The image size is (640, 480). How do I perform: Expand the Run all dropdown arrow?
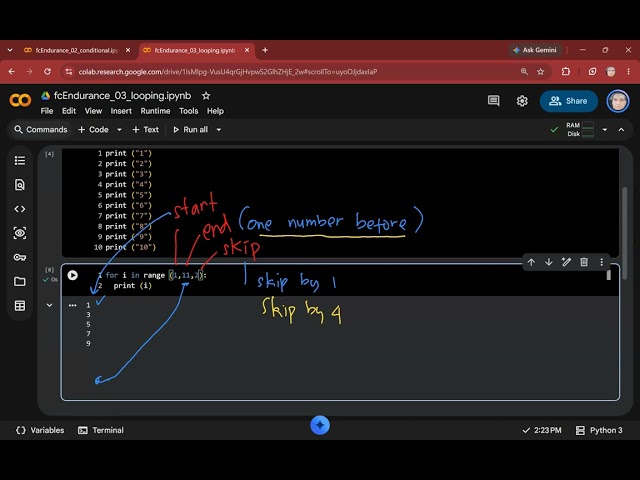[x=219, y=130]
